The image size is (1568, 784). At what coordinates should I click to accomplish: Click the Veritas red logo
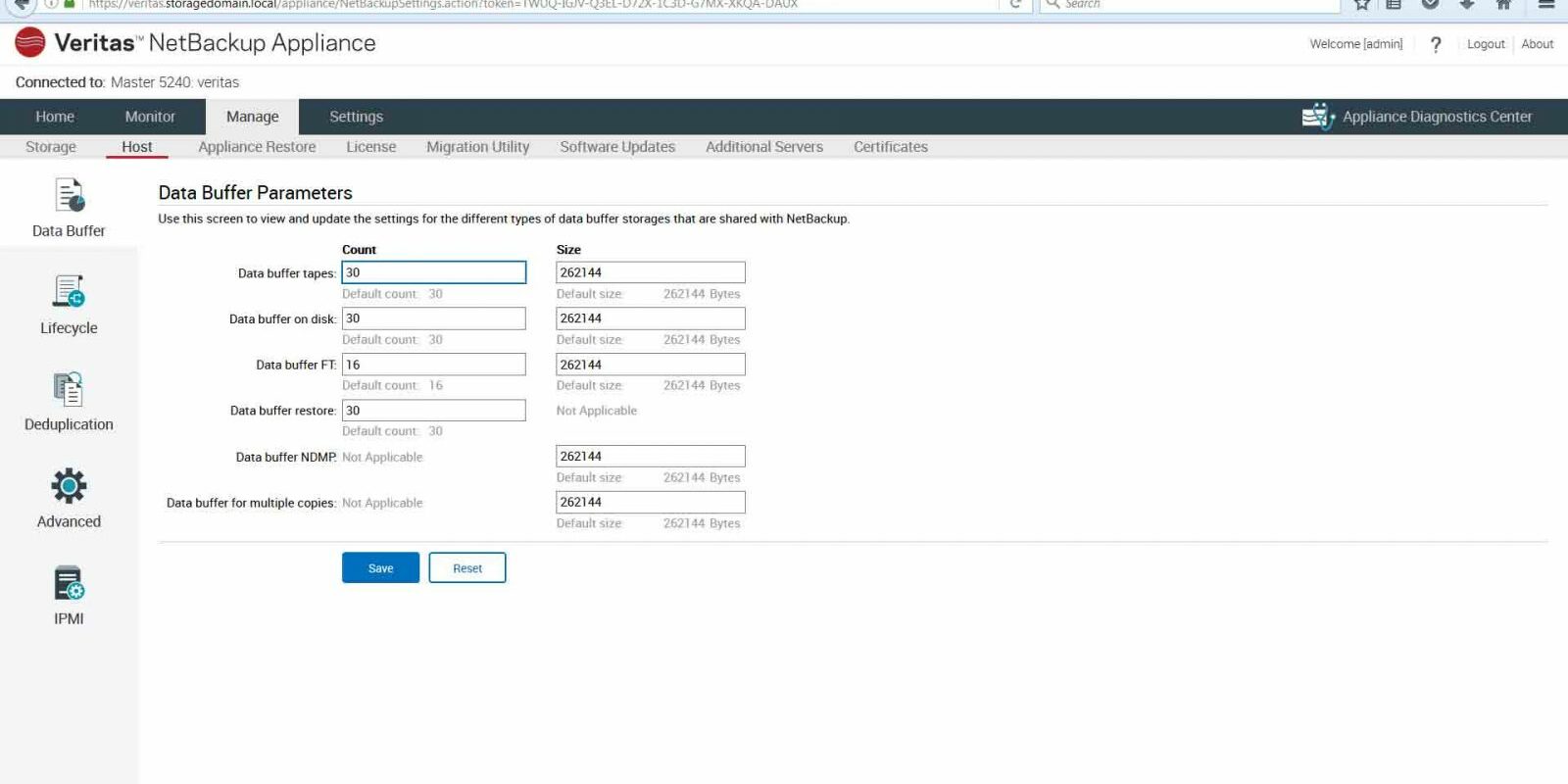30,43
